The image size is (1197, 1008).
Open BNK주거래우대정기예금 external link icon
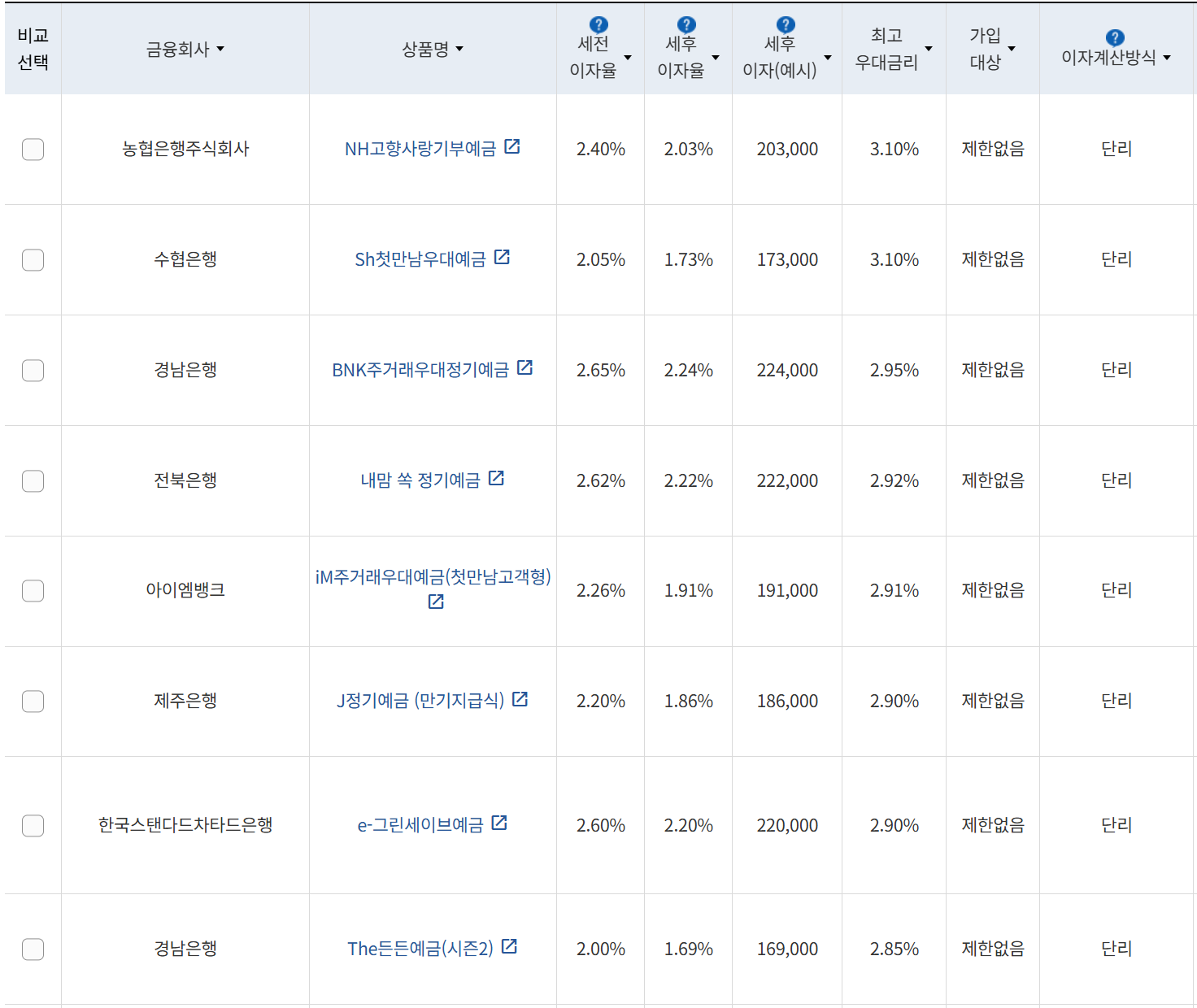coord(526,367)
